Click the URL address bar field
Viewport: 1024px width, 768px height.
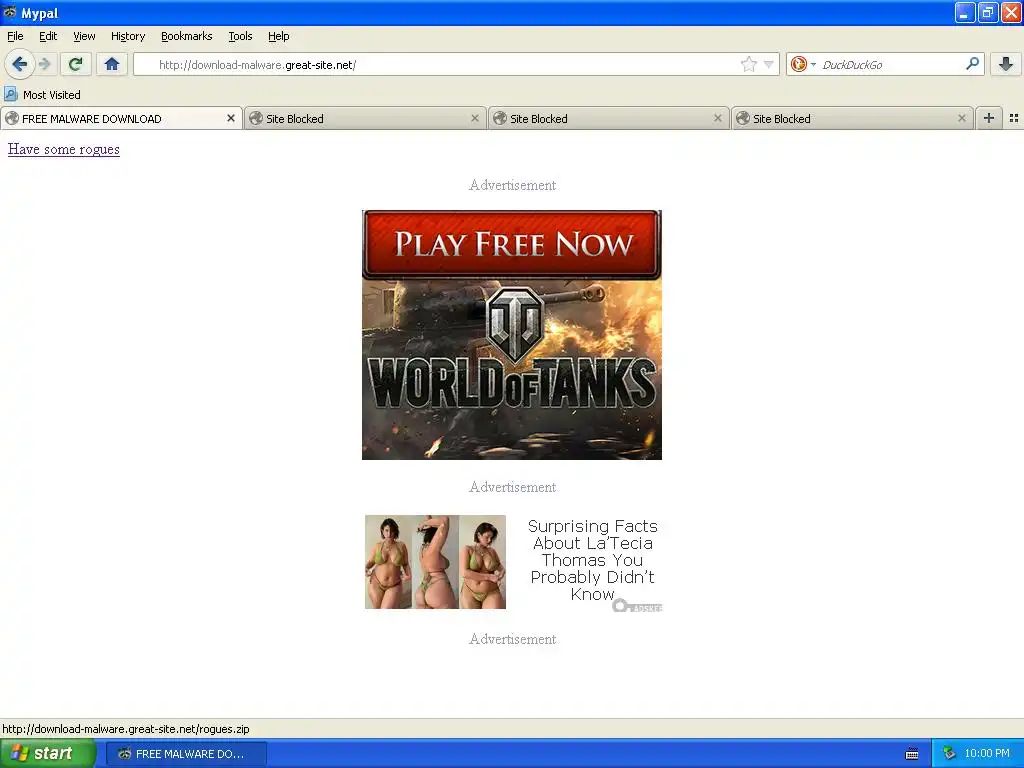[x=456, y=64]
